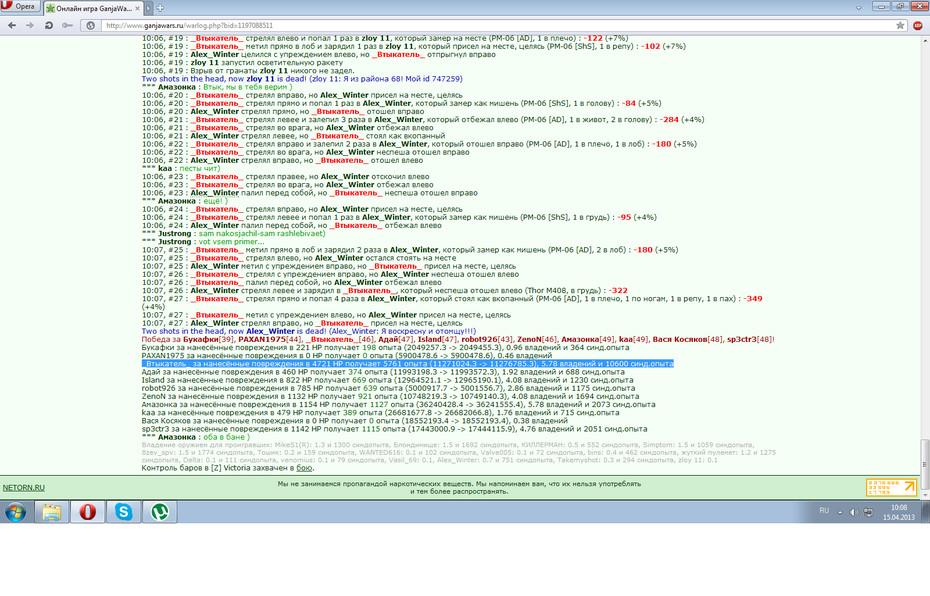Click chat text 'ещё! )'
The width and height of the screenshot is (930, 596).
[215, 201]
